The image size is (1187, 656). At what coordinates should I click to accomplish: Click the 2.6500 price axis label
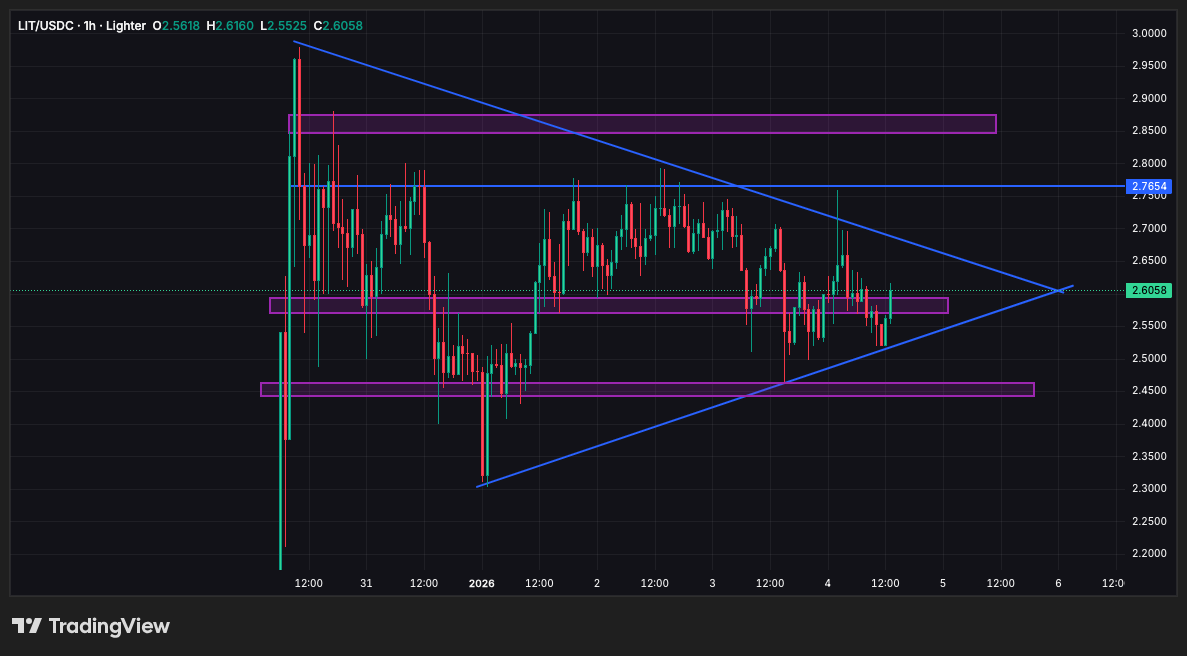[1149, 260]
